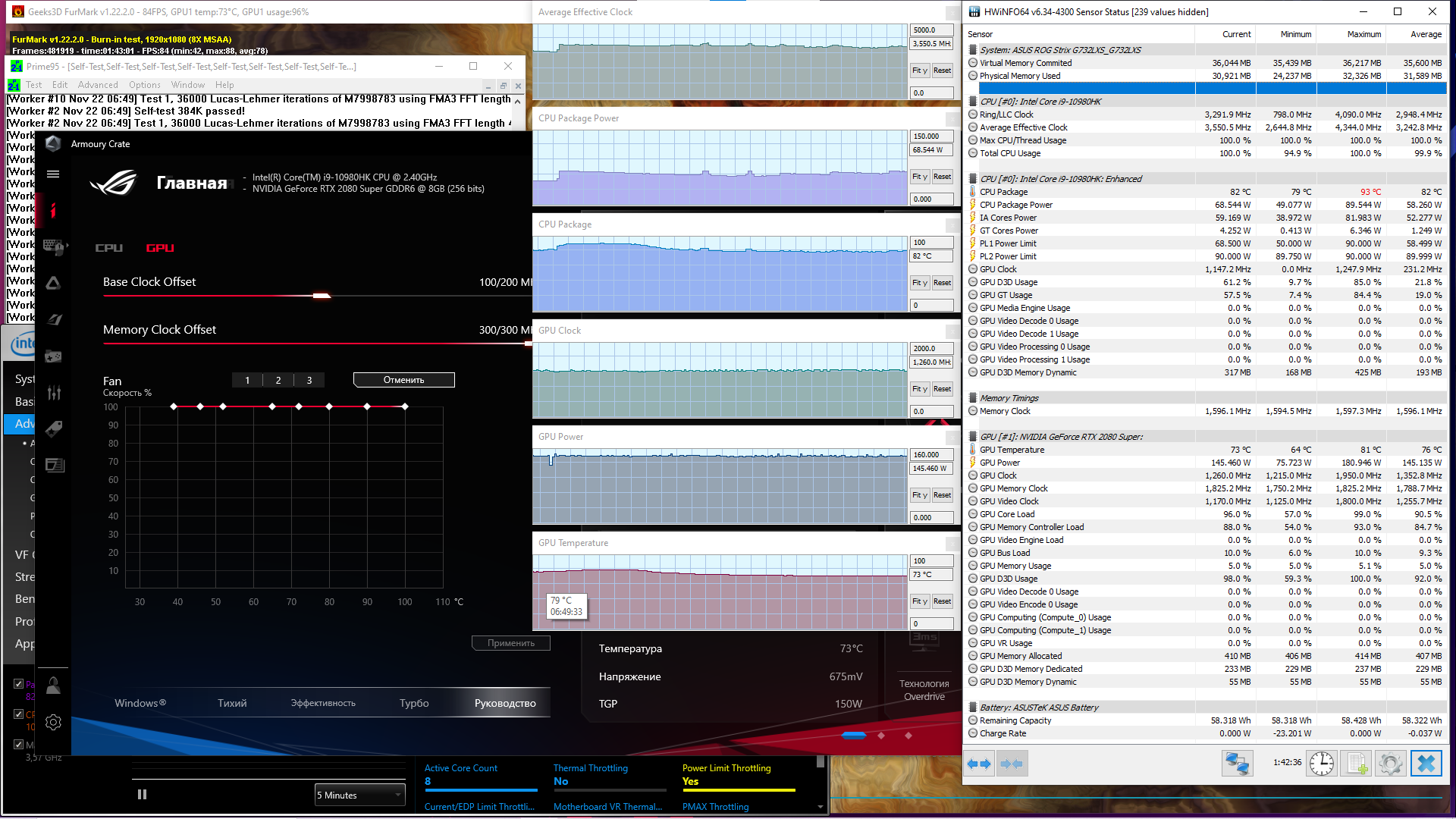Click the Memory Clock Offset slider track
The height and width of the screenshot is (819, 1456).
pyautogui.click(x=317, y=344)
